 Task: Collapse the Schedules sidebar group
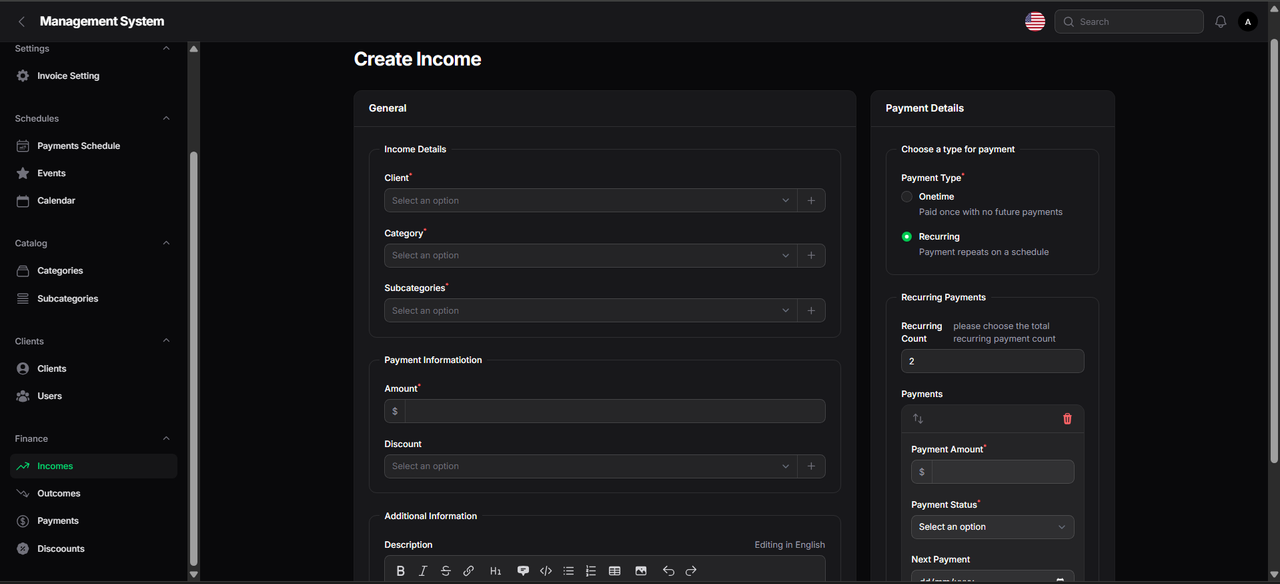point(166,119)
